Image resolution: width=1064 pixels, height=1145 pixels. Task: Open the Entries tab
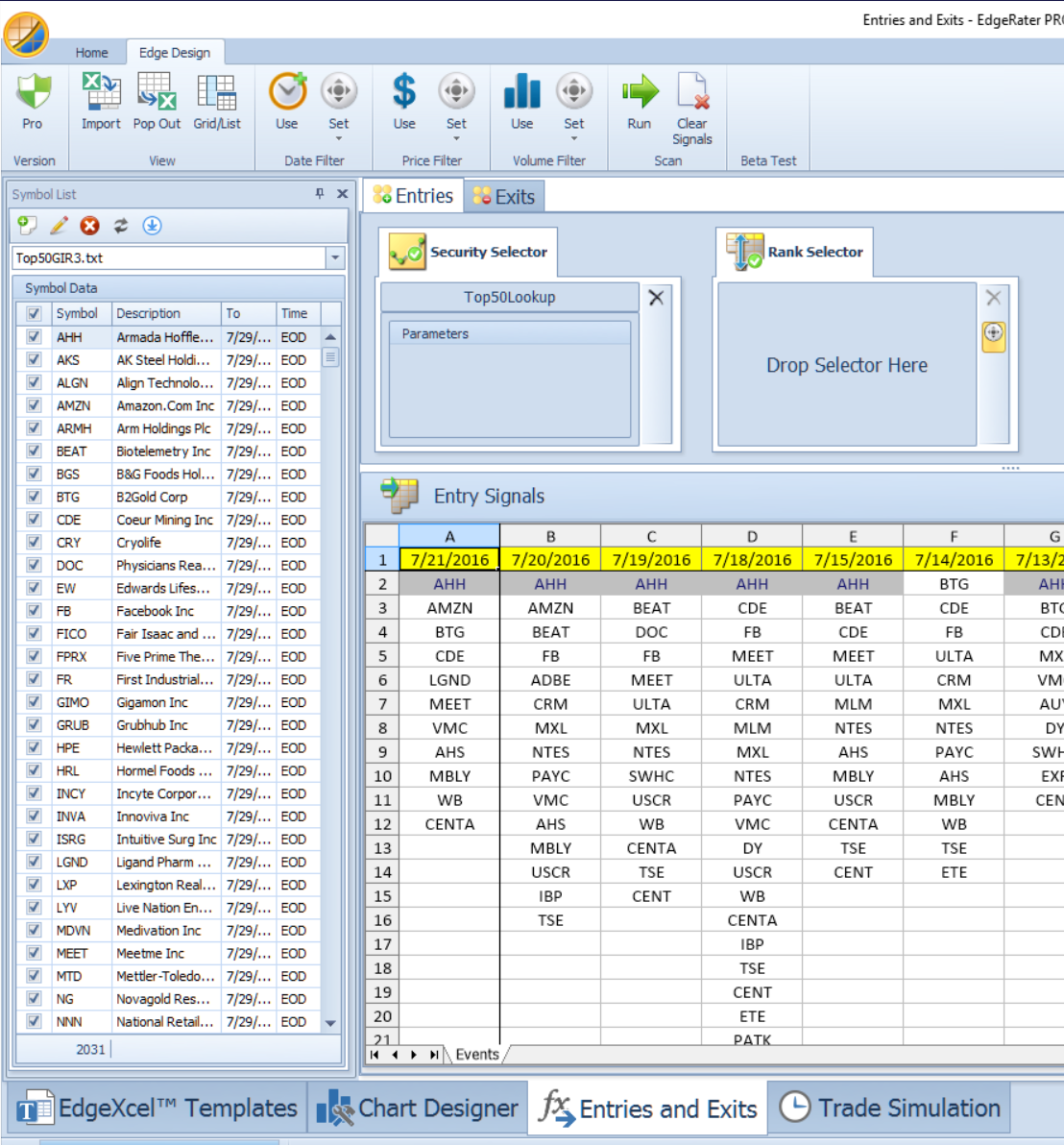coord(413,196)
